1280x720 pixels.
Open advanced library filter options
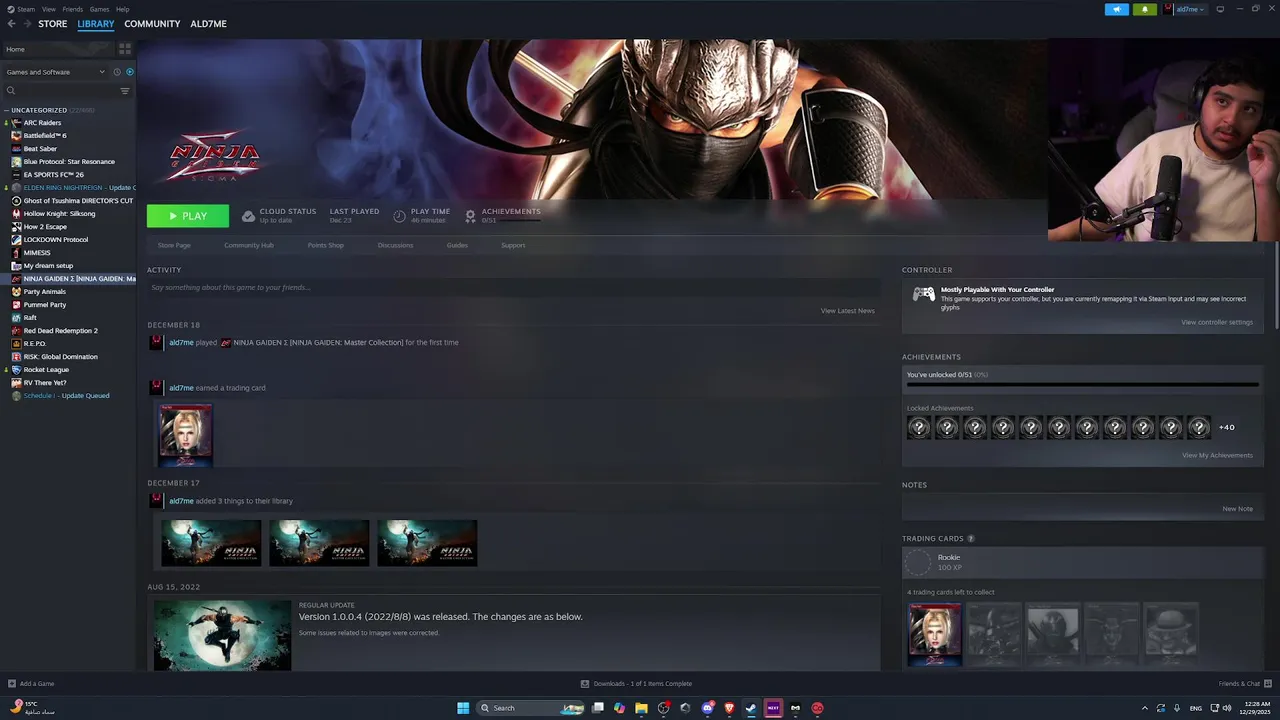(x=125, y=91)
